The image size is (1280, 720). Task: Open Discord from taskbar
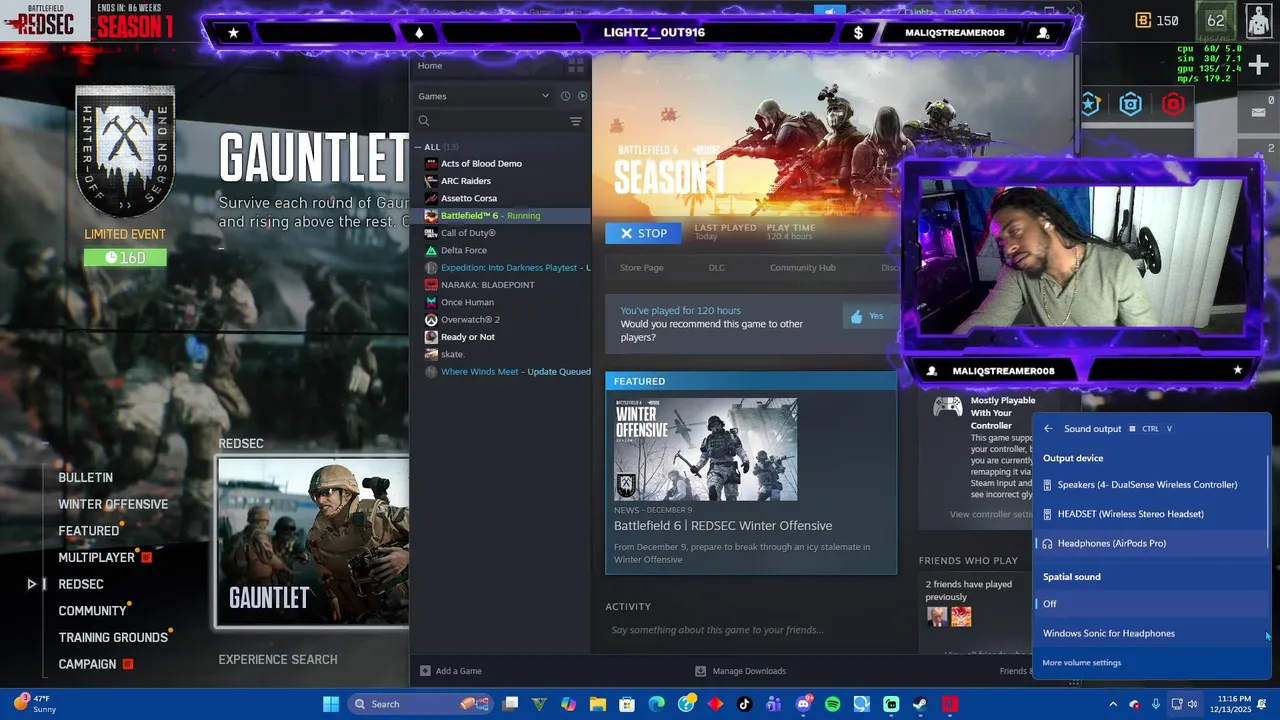[803, 704]
